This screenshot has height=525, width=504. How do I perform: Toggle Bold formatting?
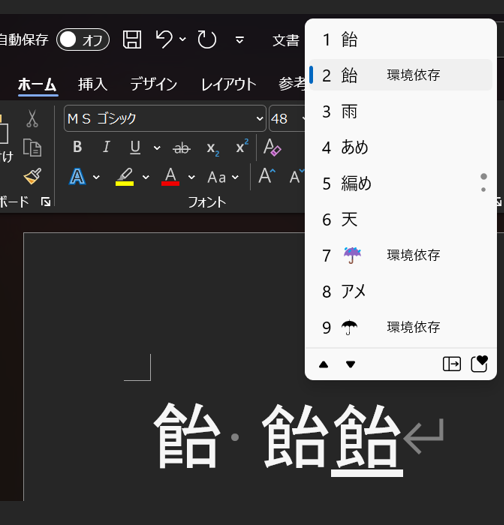77,147
